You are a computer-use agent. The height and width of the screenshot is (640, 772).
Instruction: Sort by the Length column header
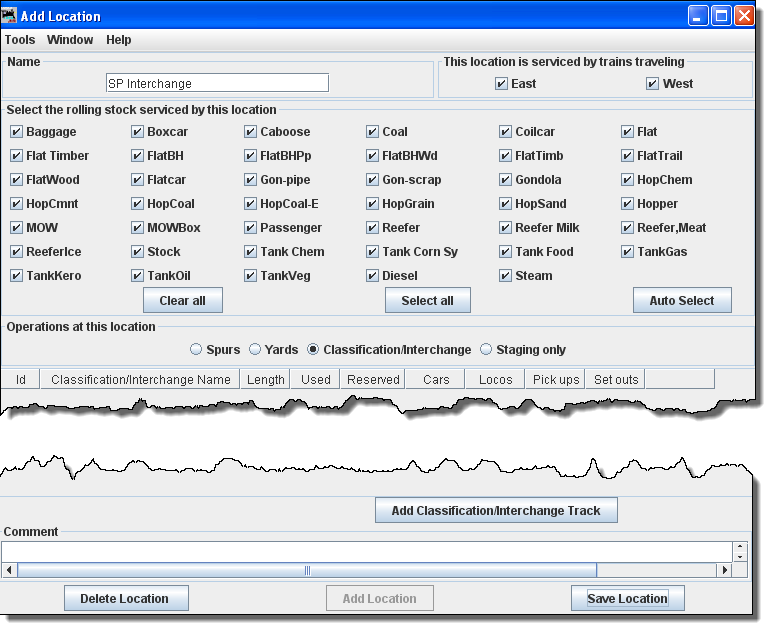(266, 379)
